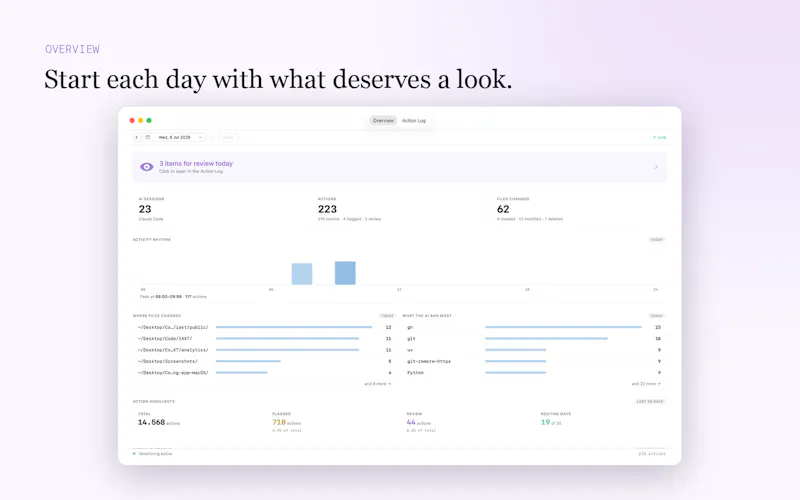This screenshot has width=800, height=500.
Task: Click the 'Claude Code' label under AI Sessions
Action: [x=151, y=219]
